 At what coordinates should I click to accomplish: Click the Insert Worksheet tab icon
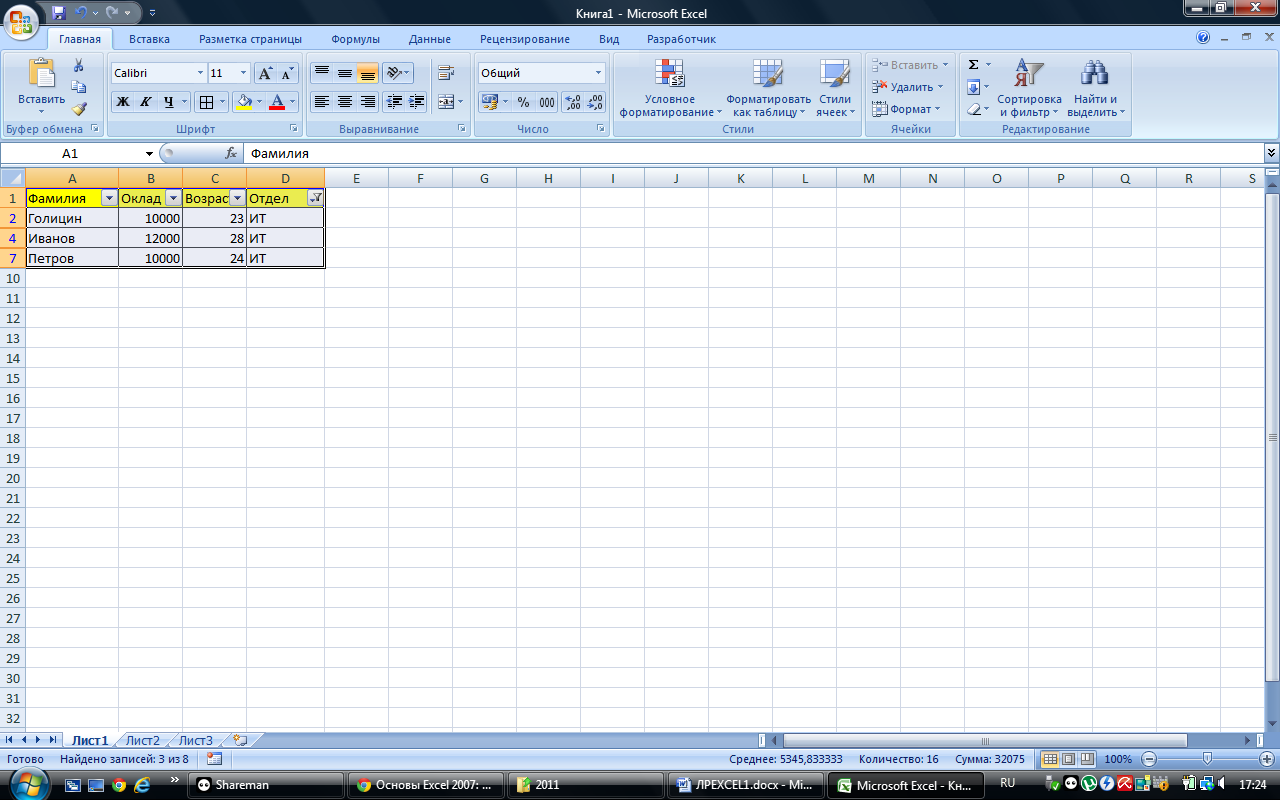pyautogui.click(x=239, y=741)
